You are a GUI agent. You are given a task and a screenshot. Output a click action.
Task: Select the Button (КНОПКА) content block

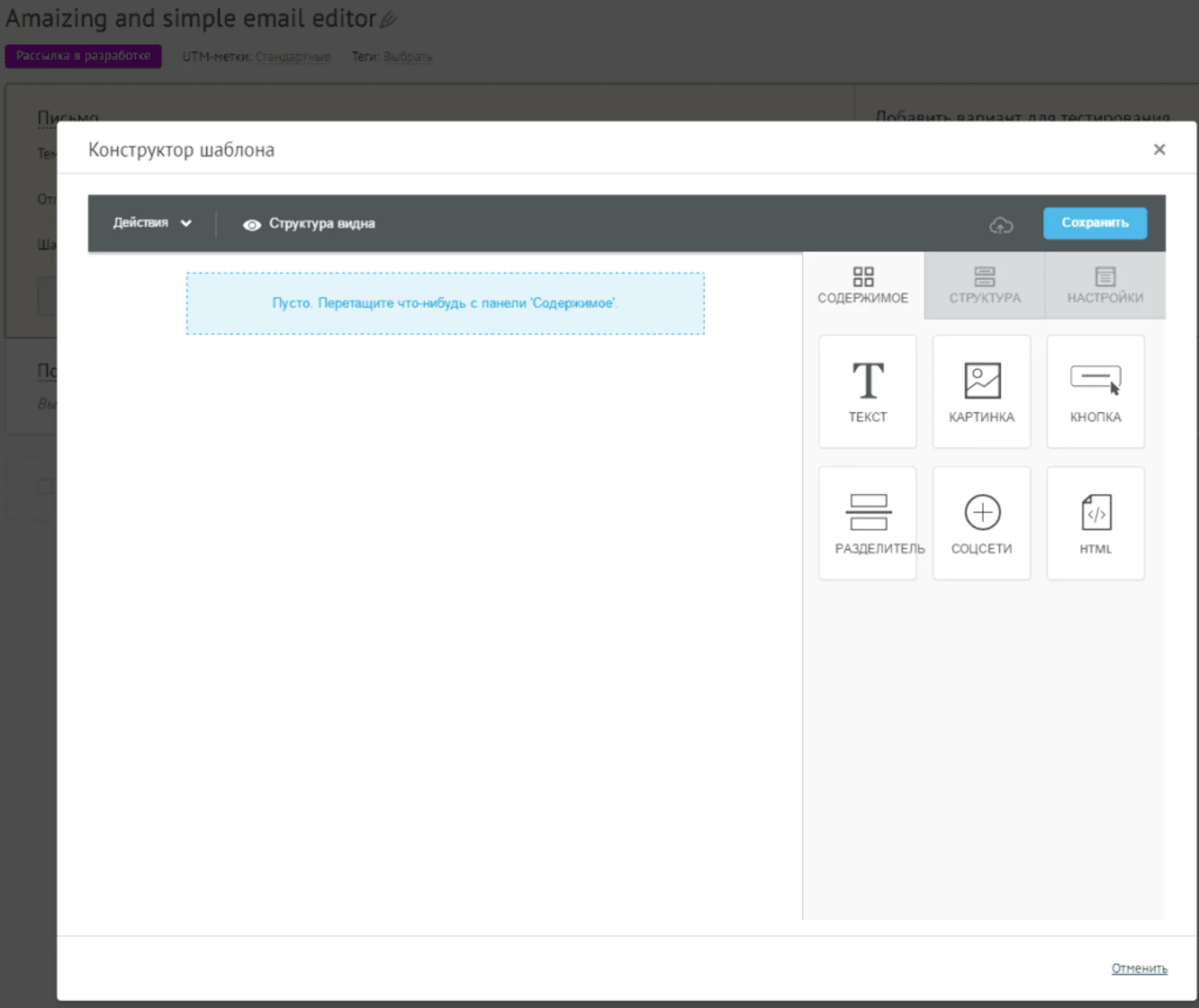click(1095, 391)
